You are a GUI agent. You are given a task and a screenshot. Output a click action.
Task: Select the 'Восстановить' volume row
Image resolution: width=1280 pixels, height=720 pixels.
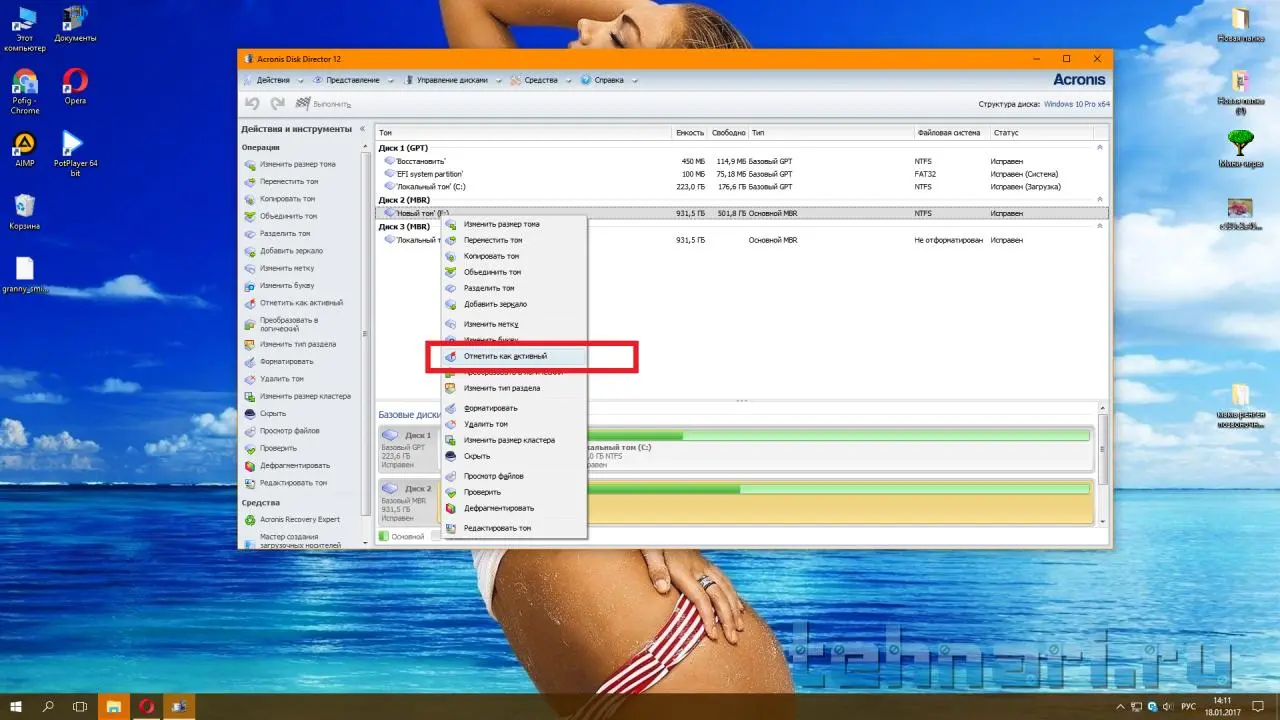pos(741,161)
